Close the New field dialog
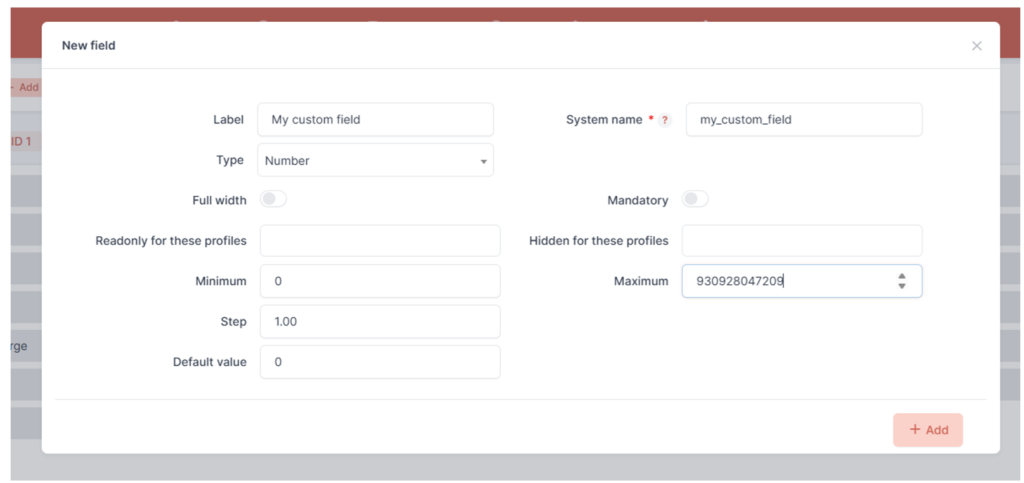Viewport: 1024px width, 483px height. coord(976,46)
